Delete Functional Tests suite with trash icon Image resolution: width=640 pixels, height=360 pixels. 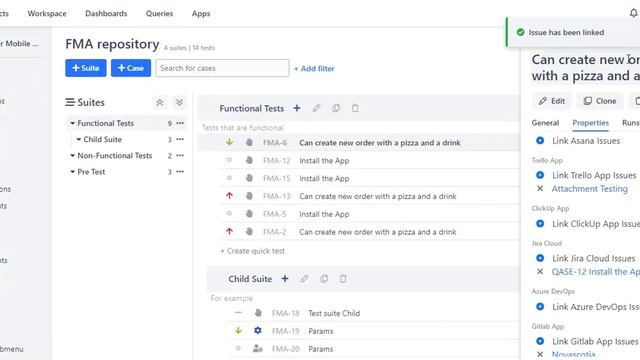[355, 108]
